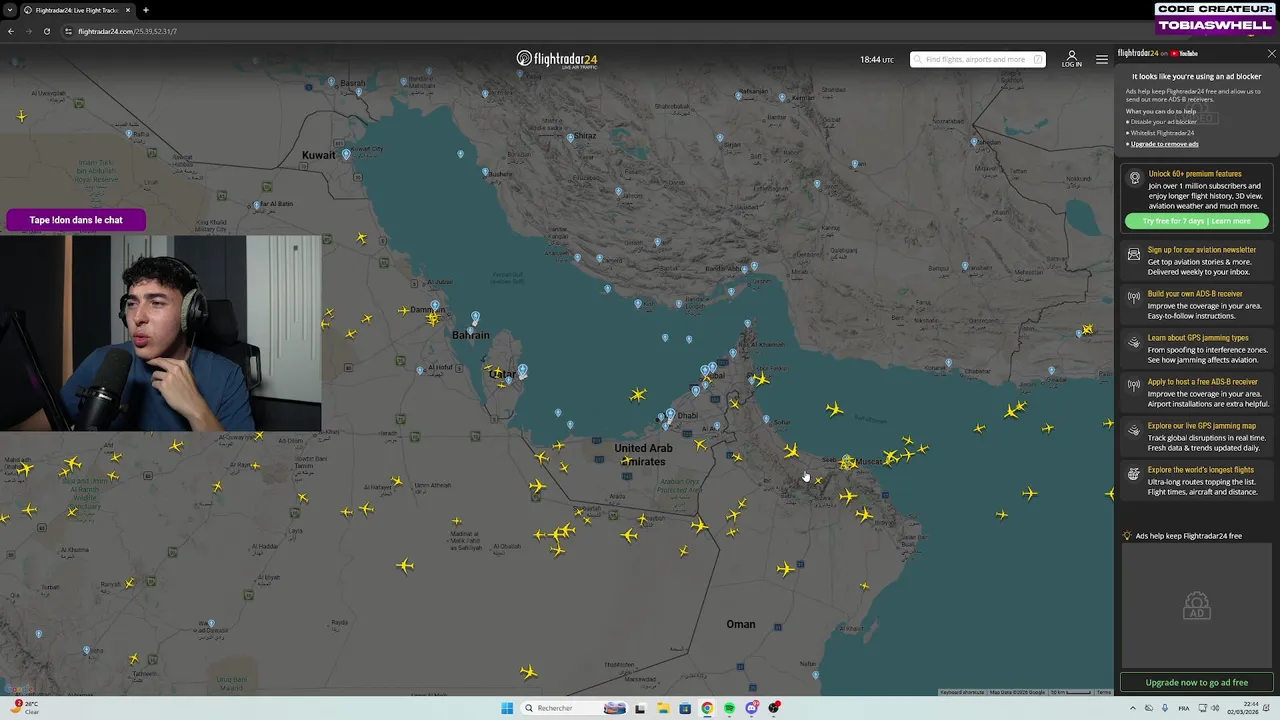Click the aviation newsletter envelope icon
1280x720 pixels.
(x=1134, y=254)
